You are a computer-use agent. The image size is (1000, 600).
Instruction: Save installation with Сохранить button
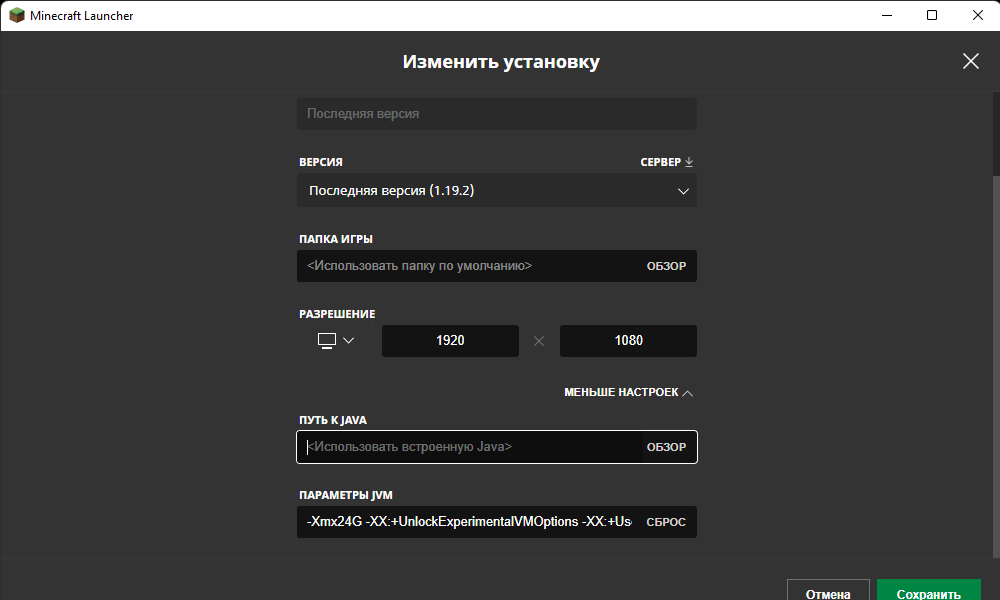929,590
